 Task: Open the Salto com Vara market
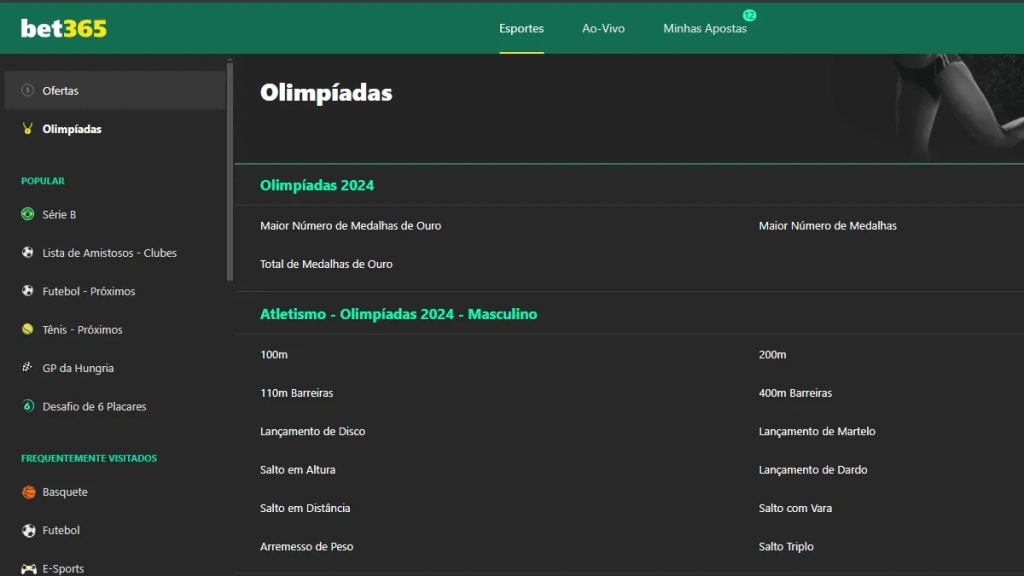796,508
